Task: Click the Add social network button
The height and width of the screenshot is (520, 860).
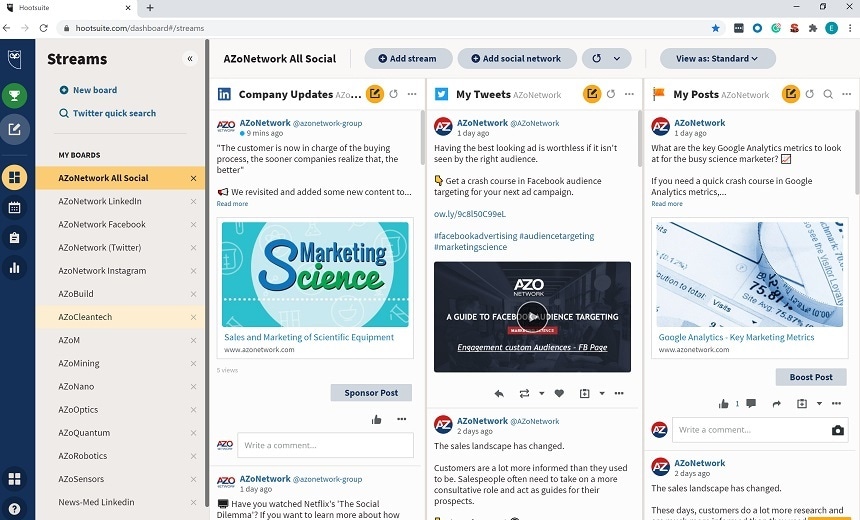Action: (517, 58)
